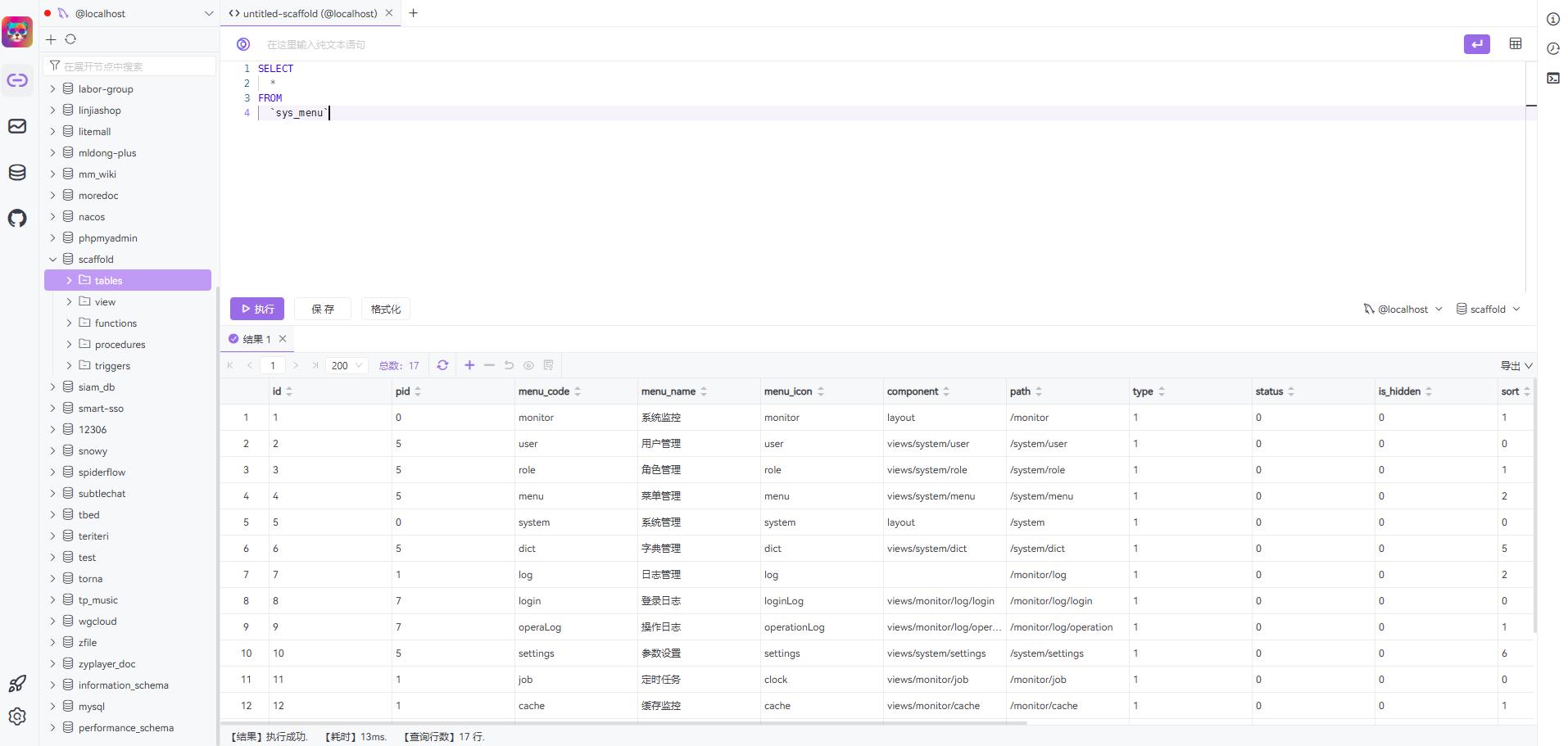Click the rocket icon in the left sidebar
Viewport: 1568px width, 746px height.
pyautogui.click(x=17, y=683)
